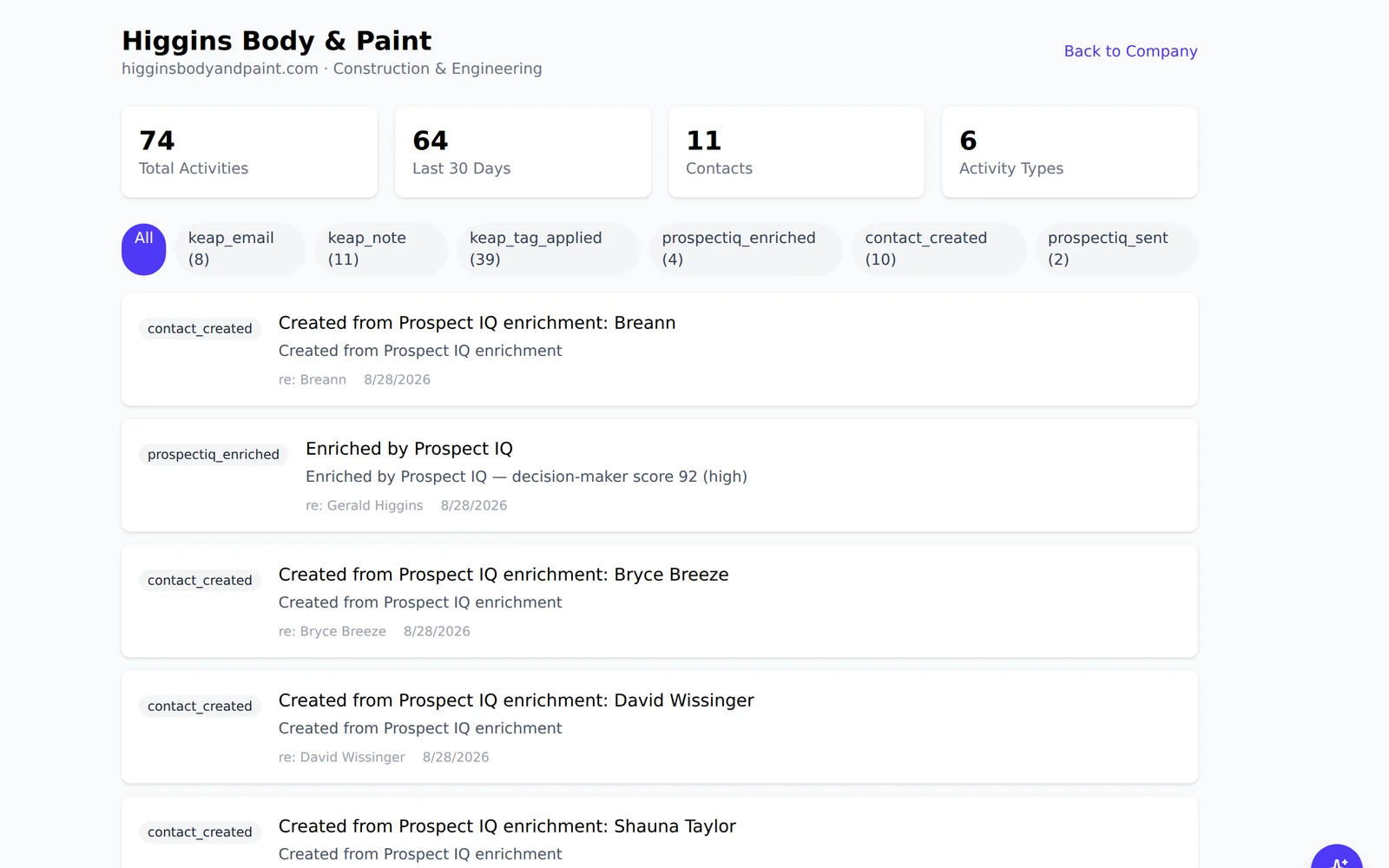Open the Bryce Breeze enrichment activity title

point(504,575)
